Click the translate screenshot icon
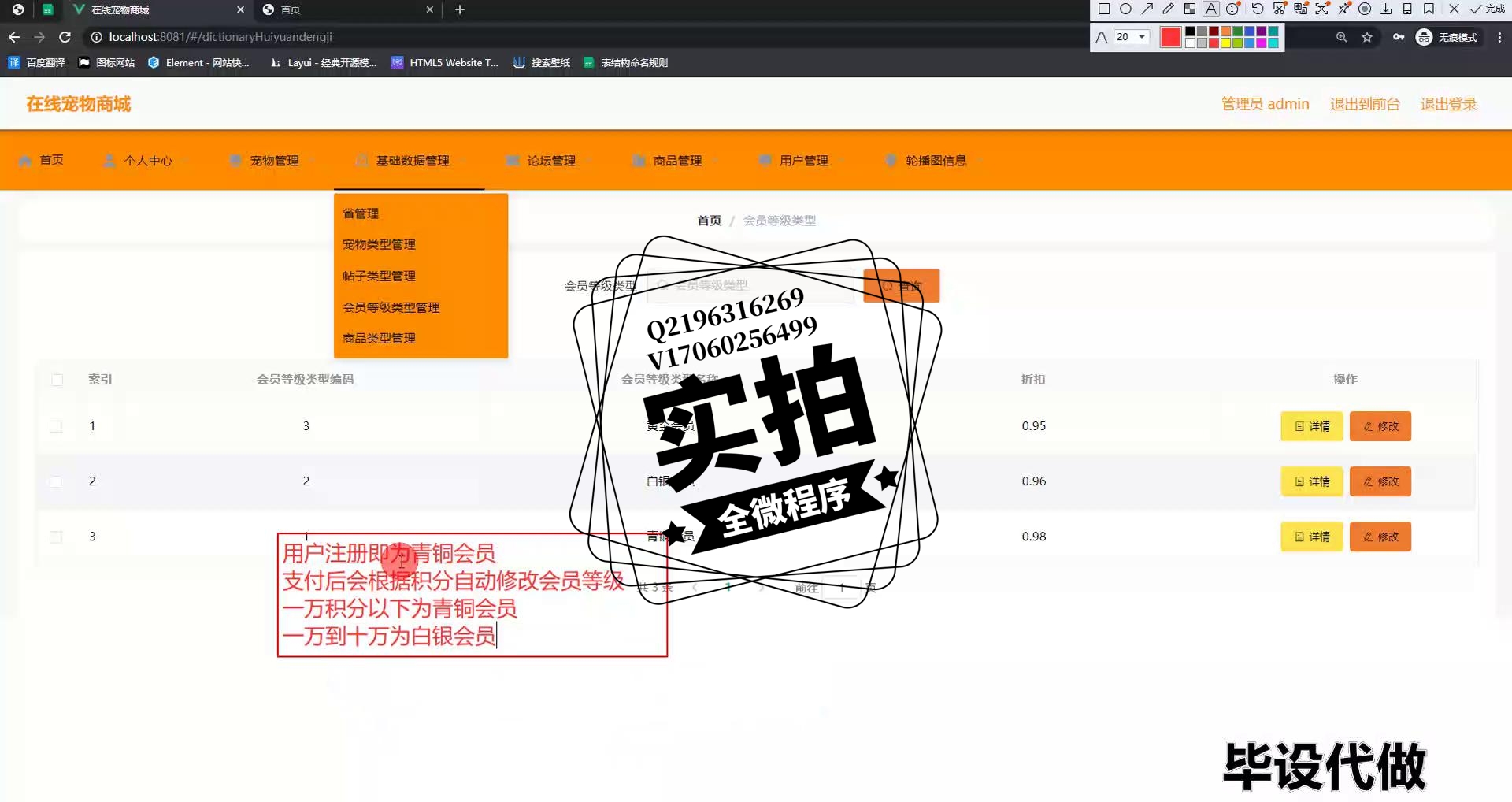The height and width of the screenshot is (802, 1512). point(1301,9)
